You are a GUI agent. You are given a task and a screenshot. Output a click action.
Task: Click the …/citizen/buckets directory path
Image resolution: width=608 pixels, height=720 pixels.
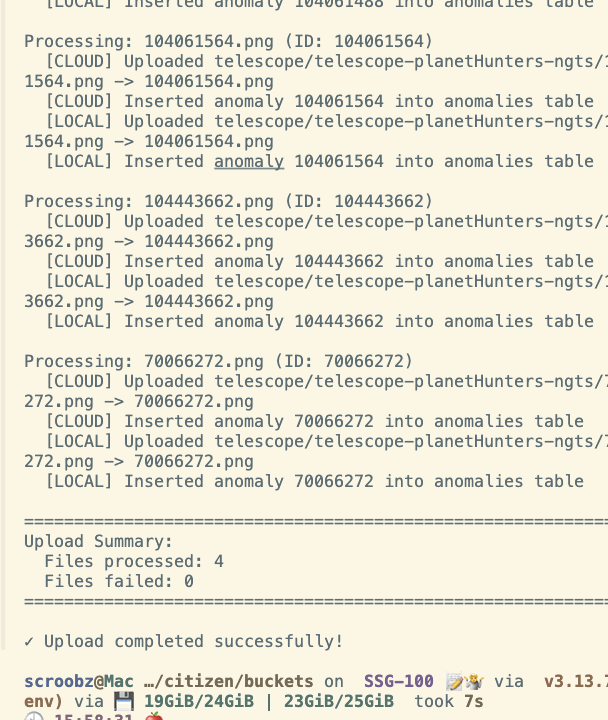point(229,681)
